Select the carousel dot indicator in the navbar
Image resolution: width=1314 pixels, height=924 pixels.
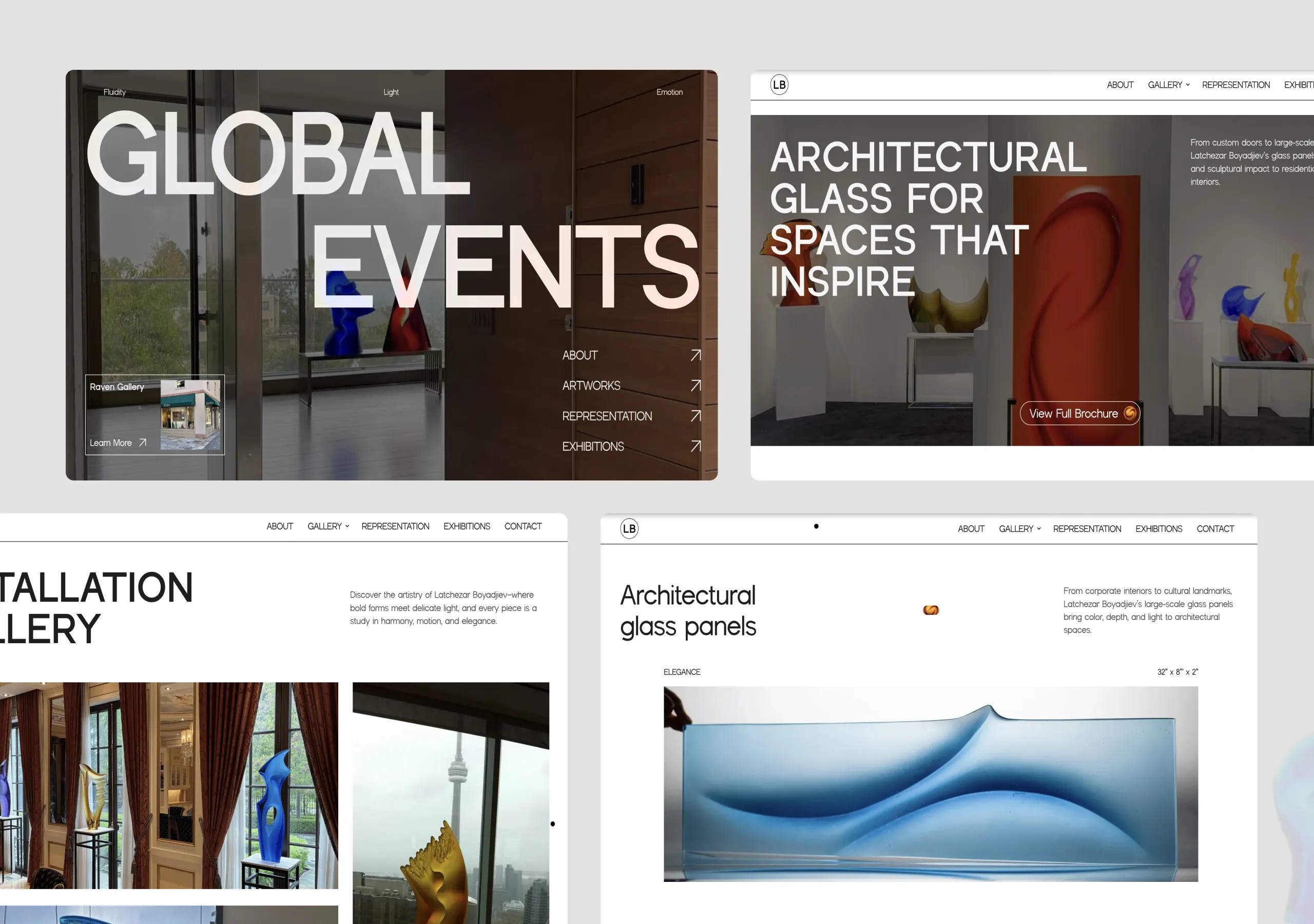(817, 526)
